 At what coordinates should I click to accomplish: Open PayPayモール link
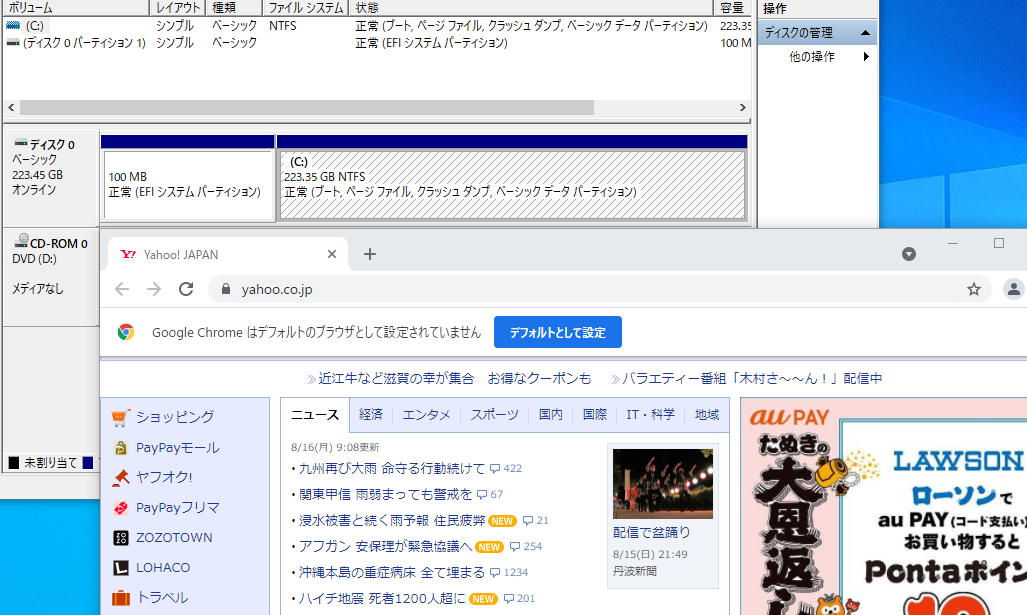[x=177, y=447]
